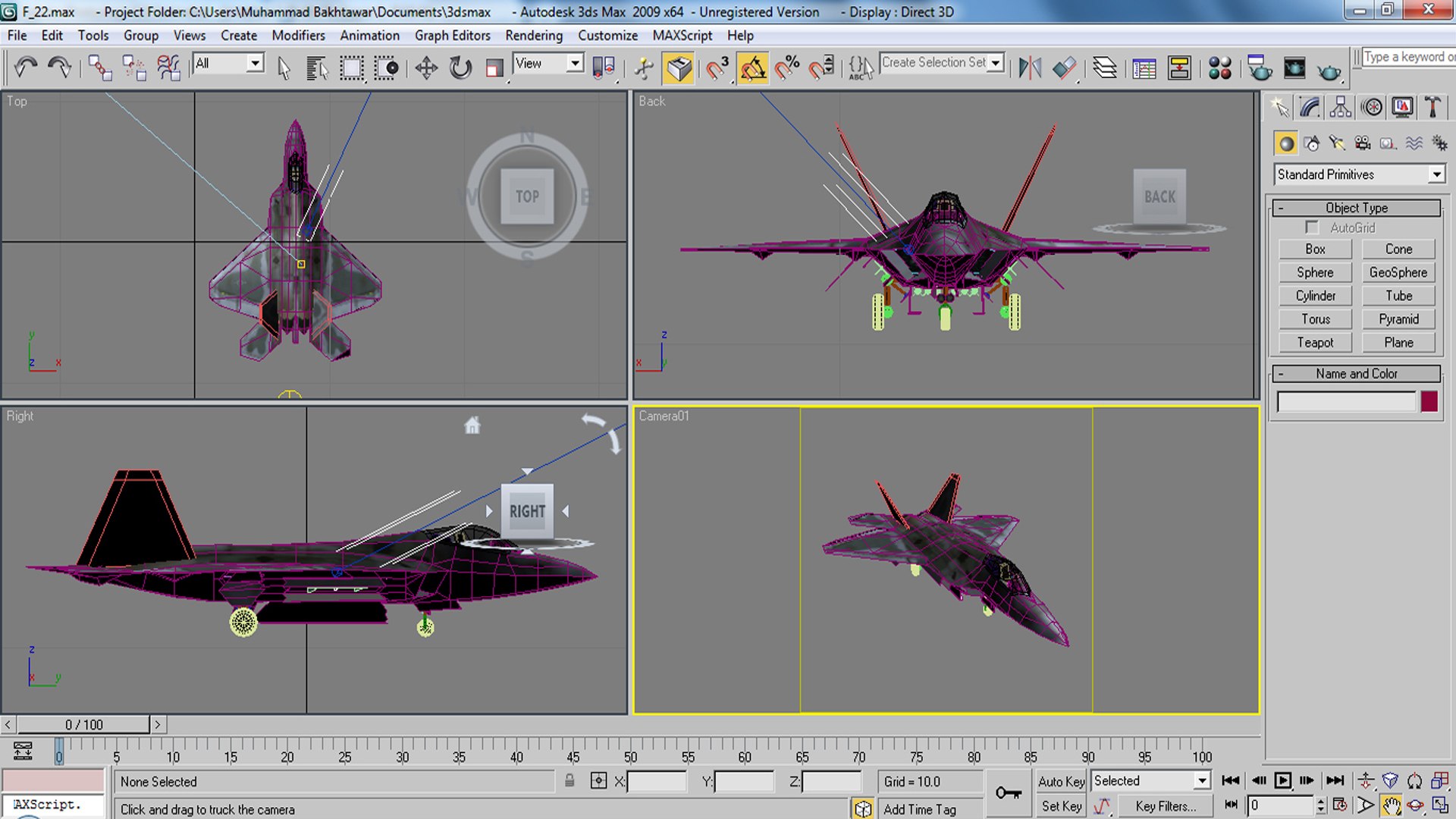Viewport: 1456px width, 819px height.
Task: Click the 0 / 100 time slider
Action: pyautogui.click(x=83, y=725)
